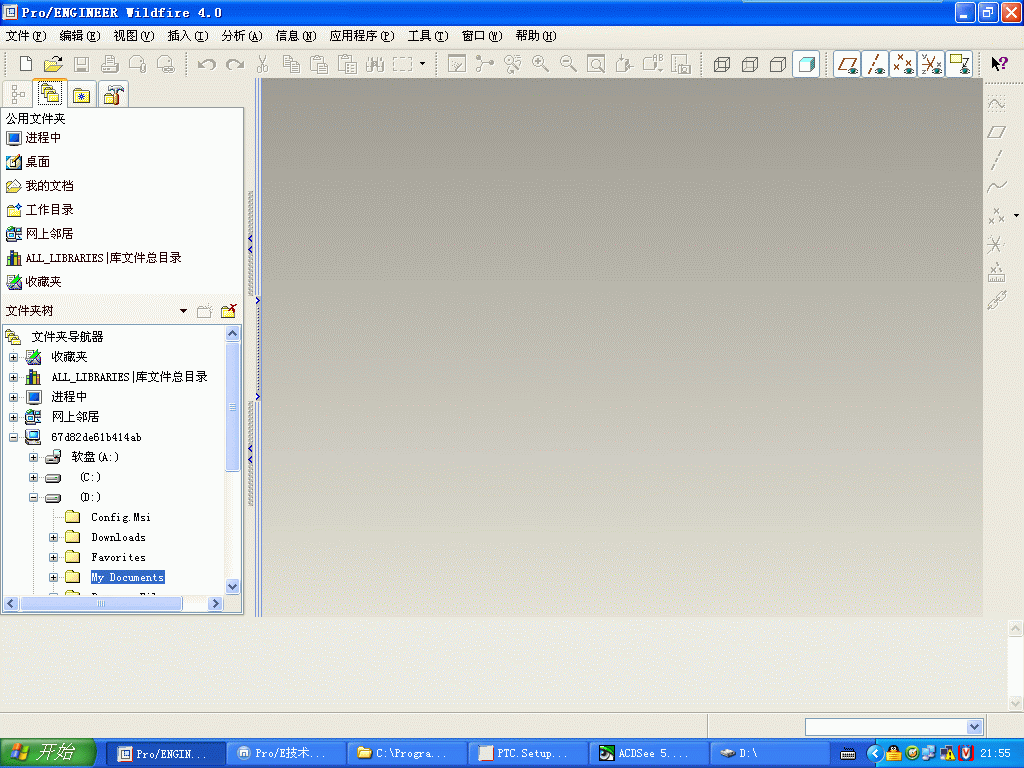
Task: Toggle datum points display
Action: coord(904,63)
